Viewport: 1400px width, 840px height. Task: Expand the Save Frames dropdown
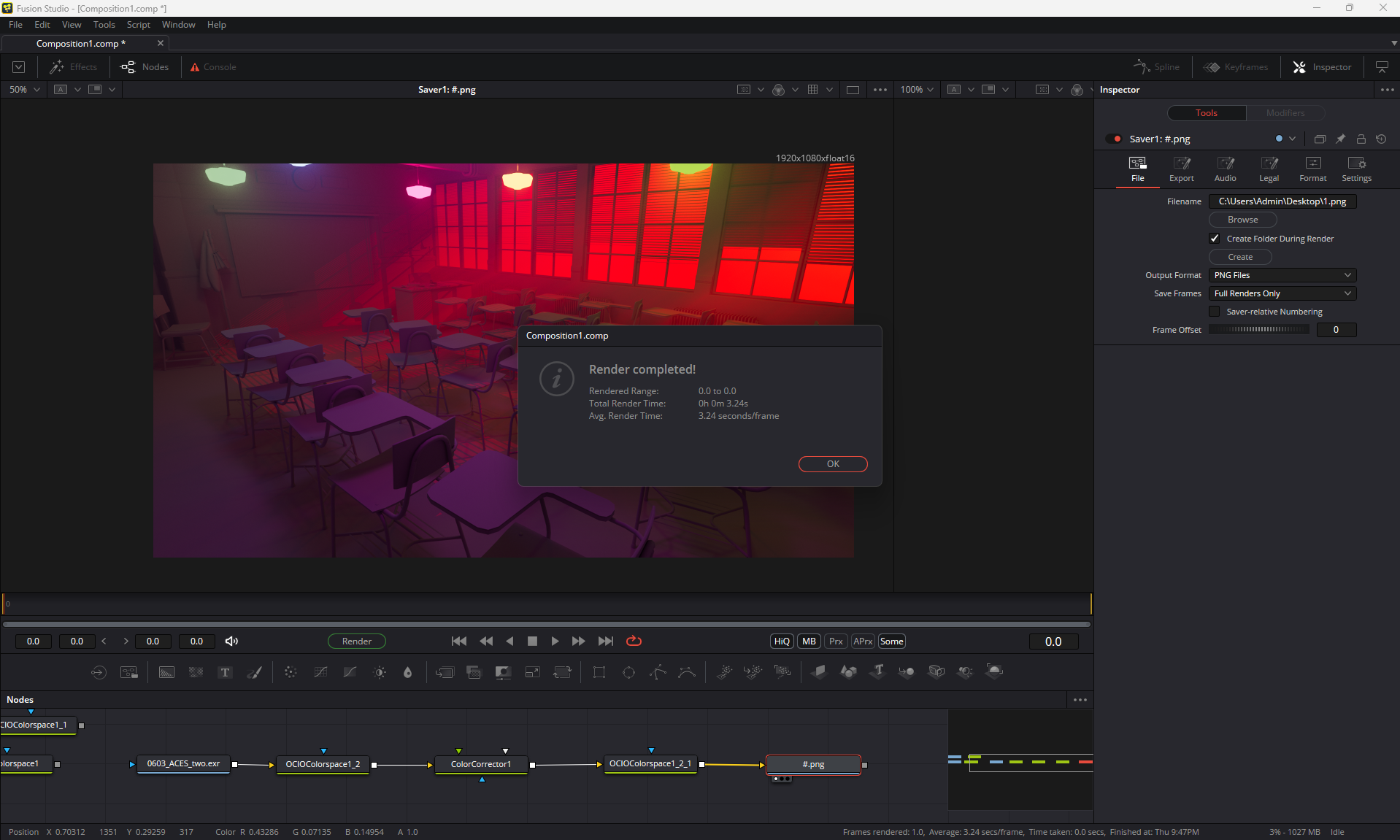coord(1282,293)
